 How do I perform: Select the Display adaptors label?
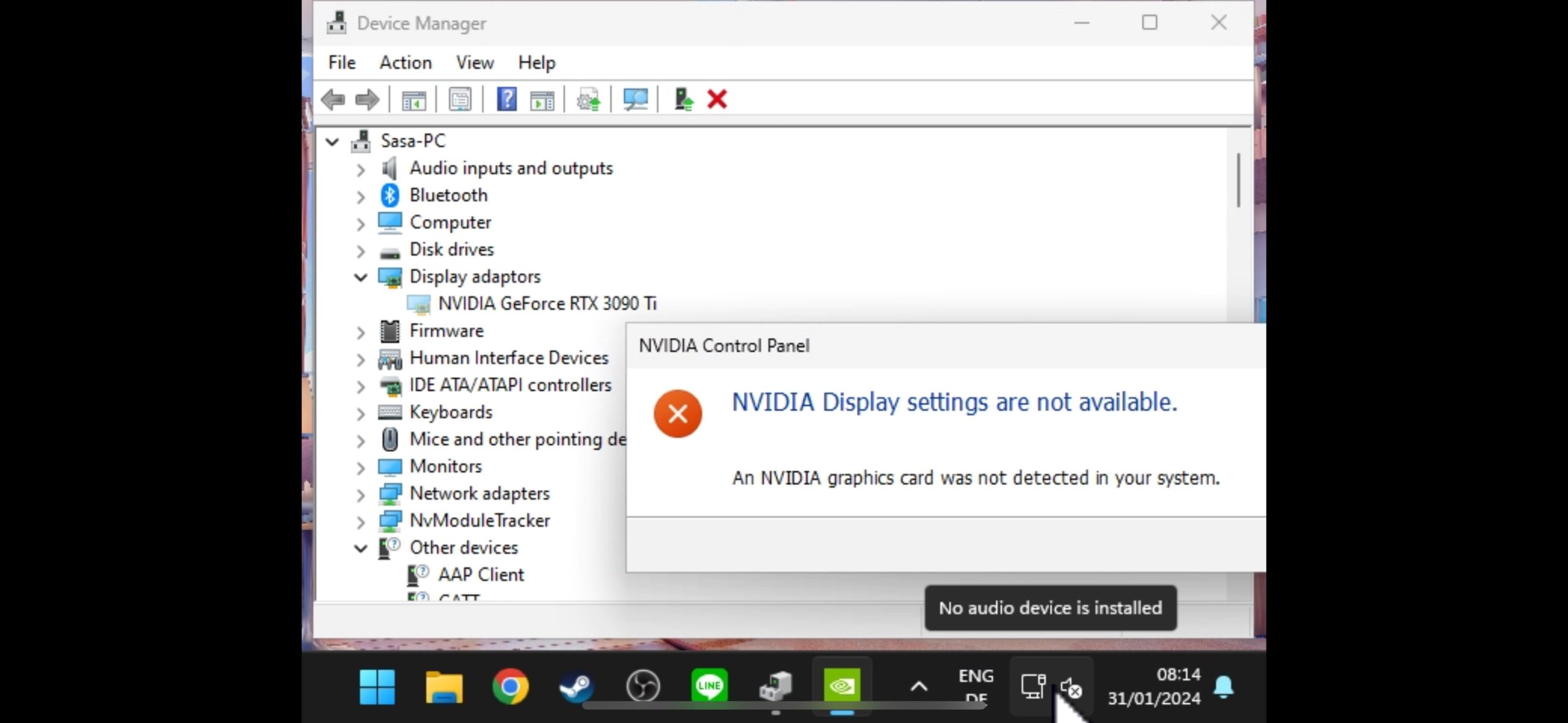pyautogui.click(x=475, y=277)
